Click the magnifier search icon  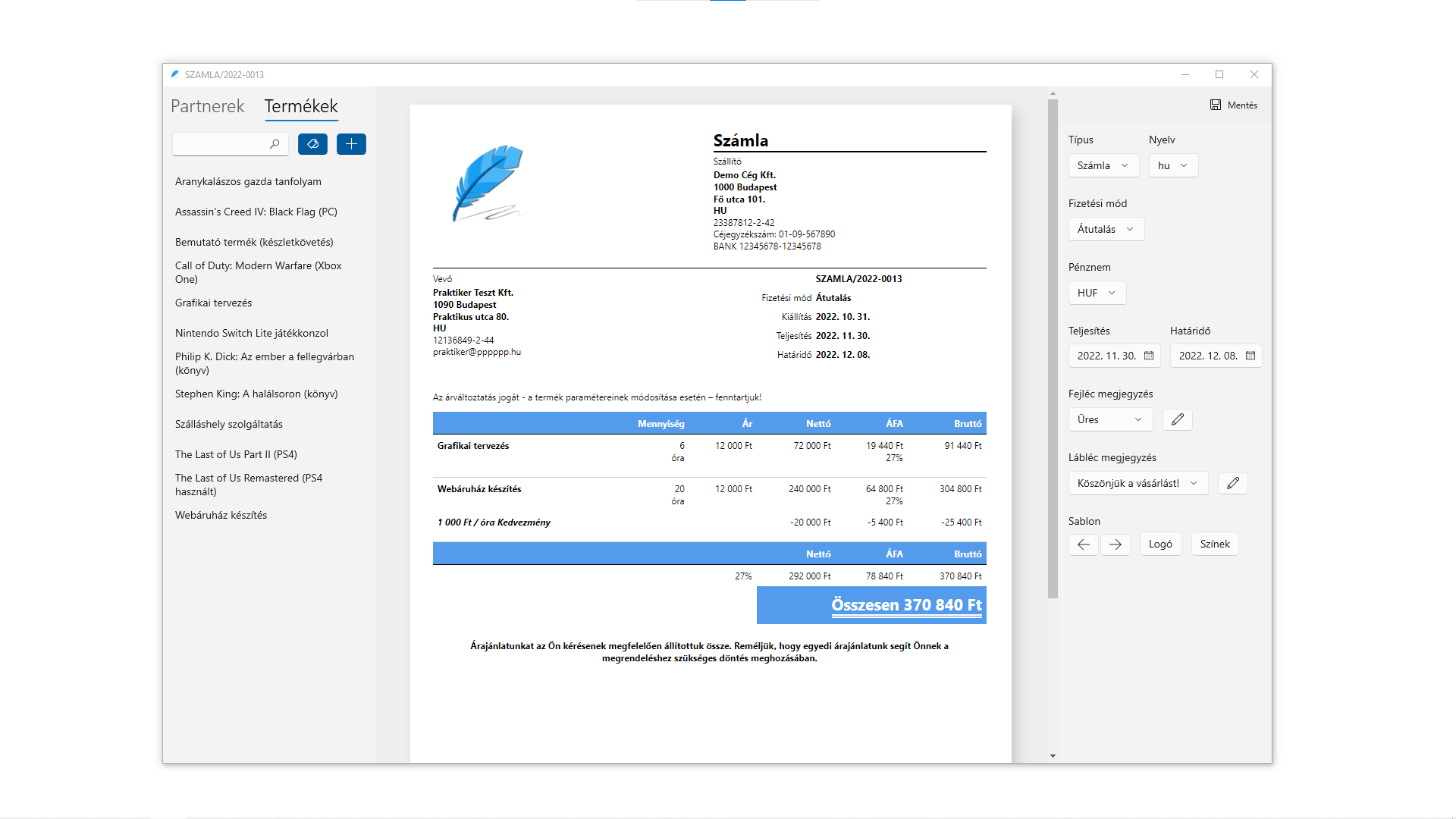pos(275,144)
